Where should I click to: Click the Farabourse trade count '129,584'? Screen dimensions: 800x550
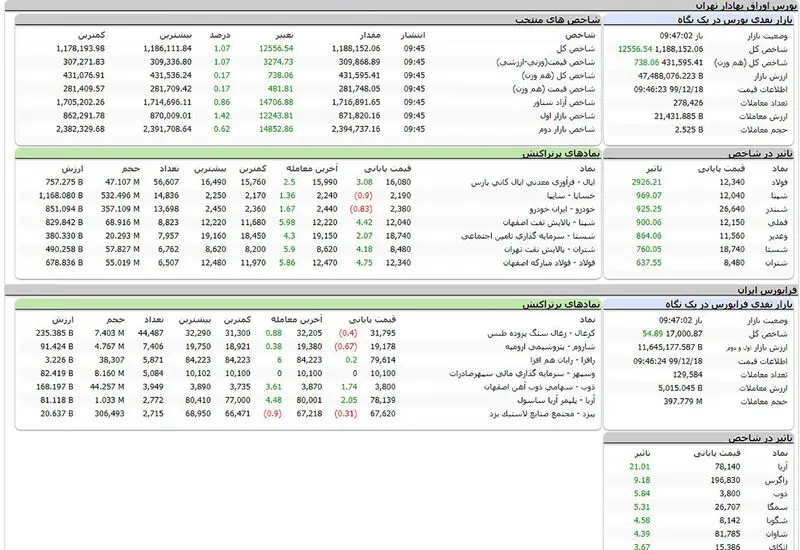688,374
